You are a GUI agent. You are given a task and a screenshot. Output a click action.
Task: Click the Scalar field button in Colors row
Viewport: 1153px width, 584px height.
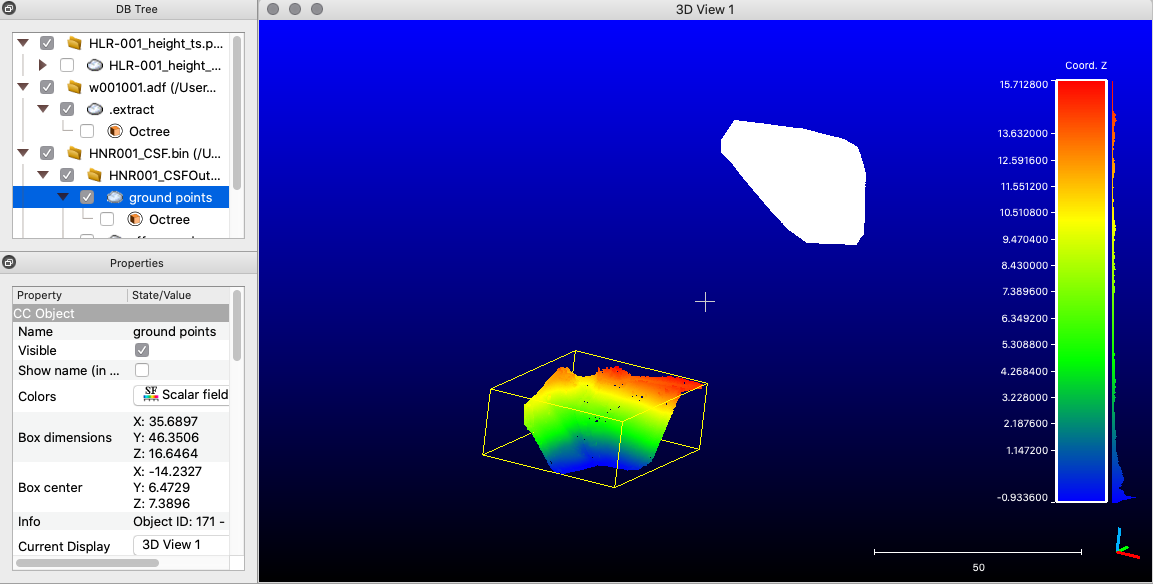pyautogui.click(x=181, y=395)
